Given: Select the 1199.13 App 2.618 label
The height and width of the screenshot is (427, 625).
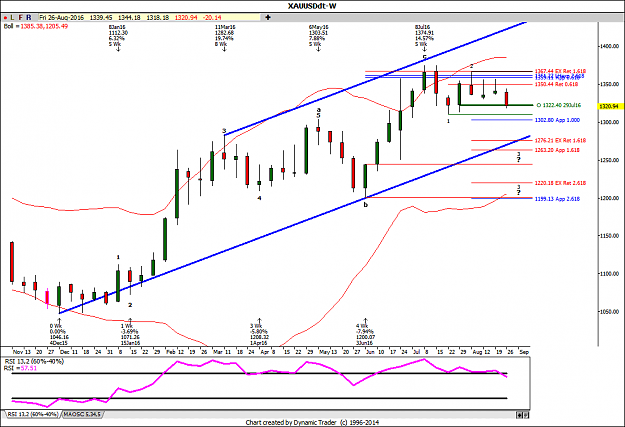Looking at the screenshot, I should (557, 199).
